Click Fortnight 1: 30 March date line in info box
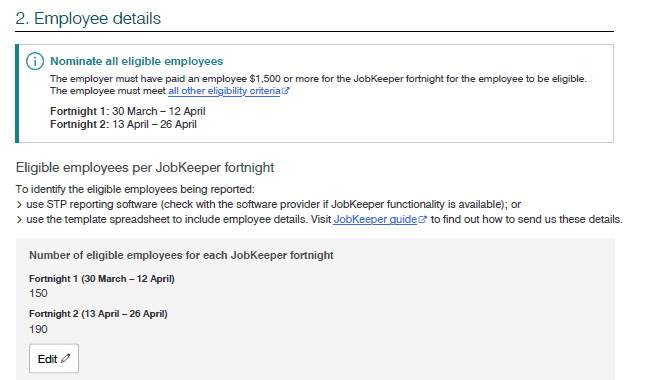655x380 pixels. 128,111
